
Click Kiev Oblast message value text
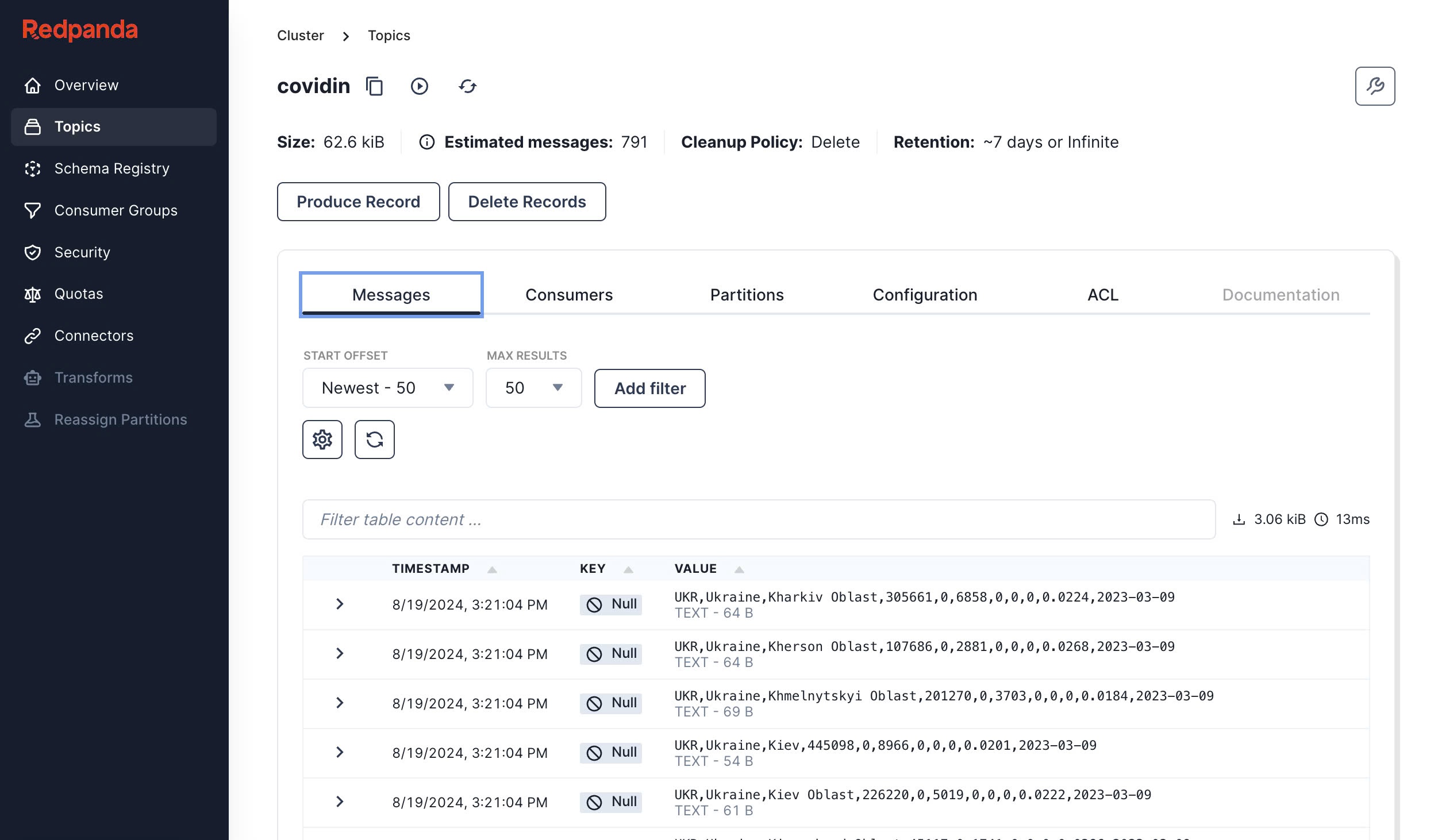point(913,795)
